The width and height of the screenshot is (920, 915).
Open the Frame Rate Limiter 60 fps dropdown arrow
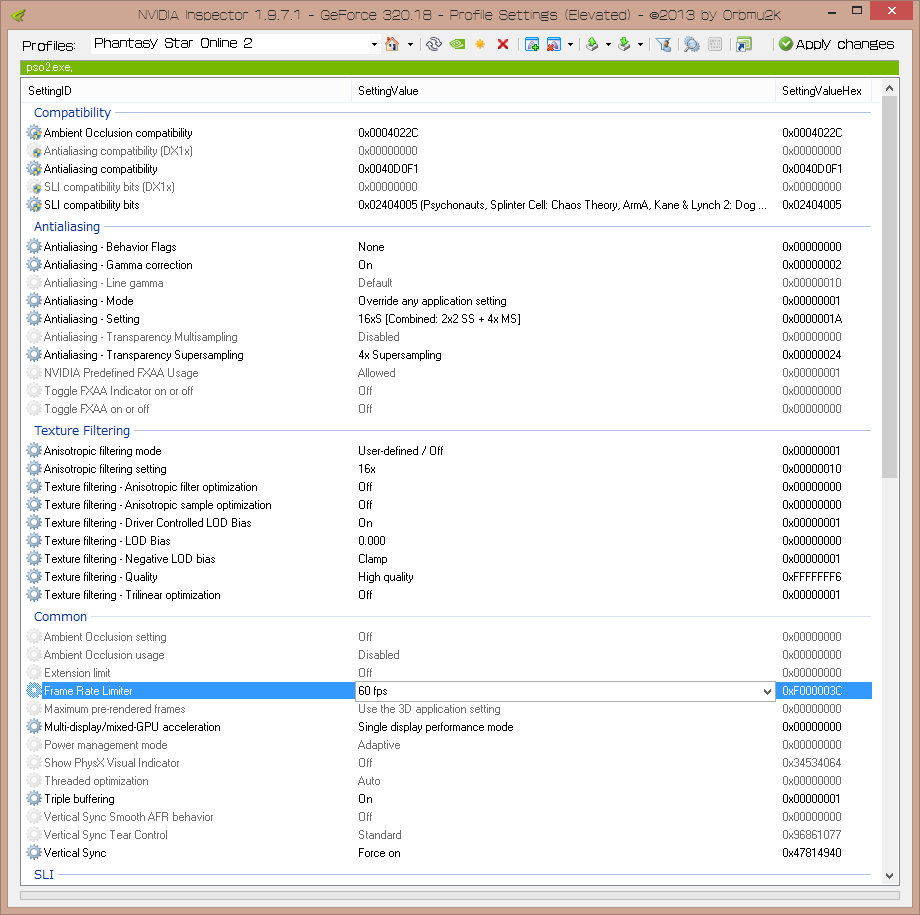click(x=767, y=691)
